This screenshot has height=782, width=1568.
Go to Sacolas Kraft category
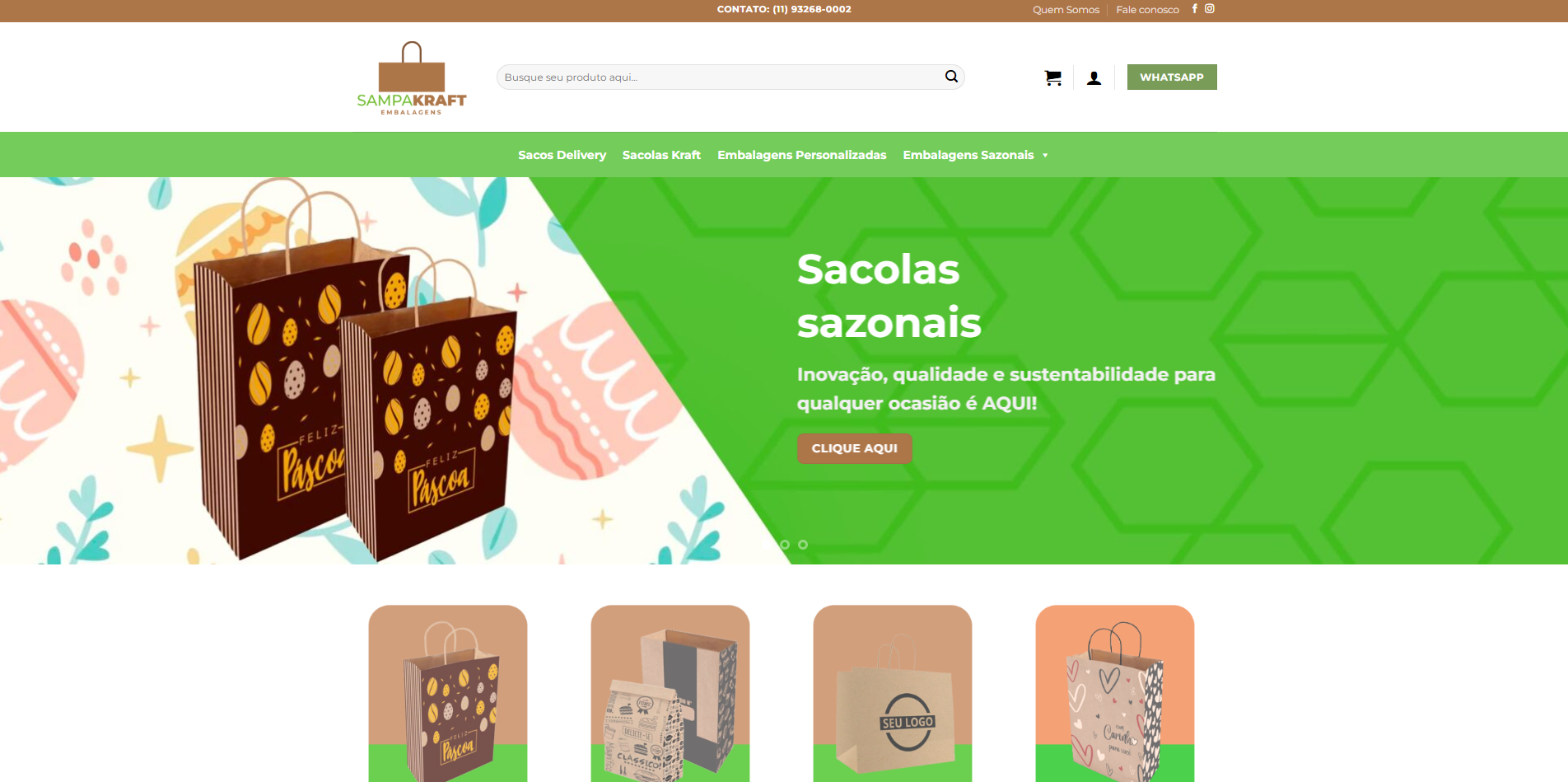click(661, 155)
